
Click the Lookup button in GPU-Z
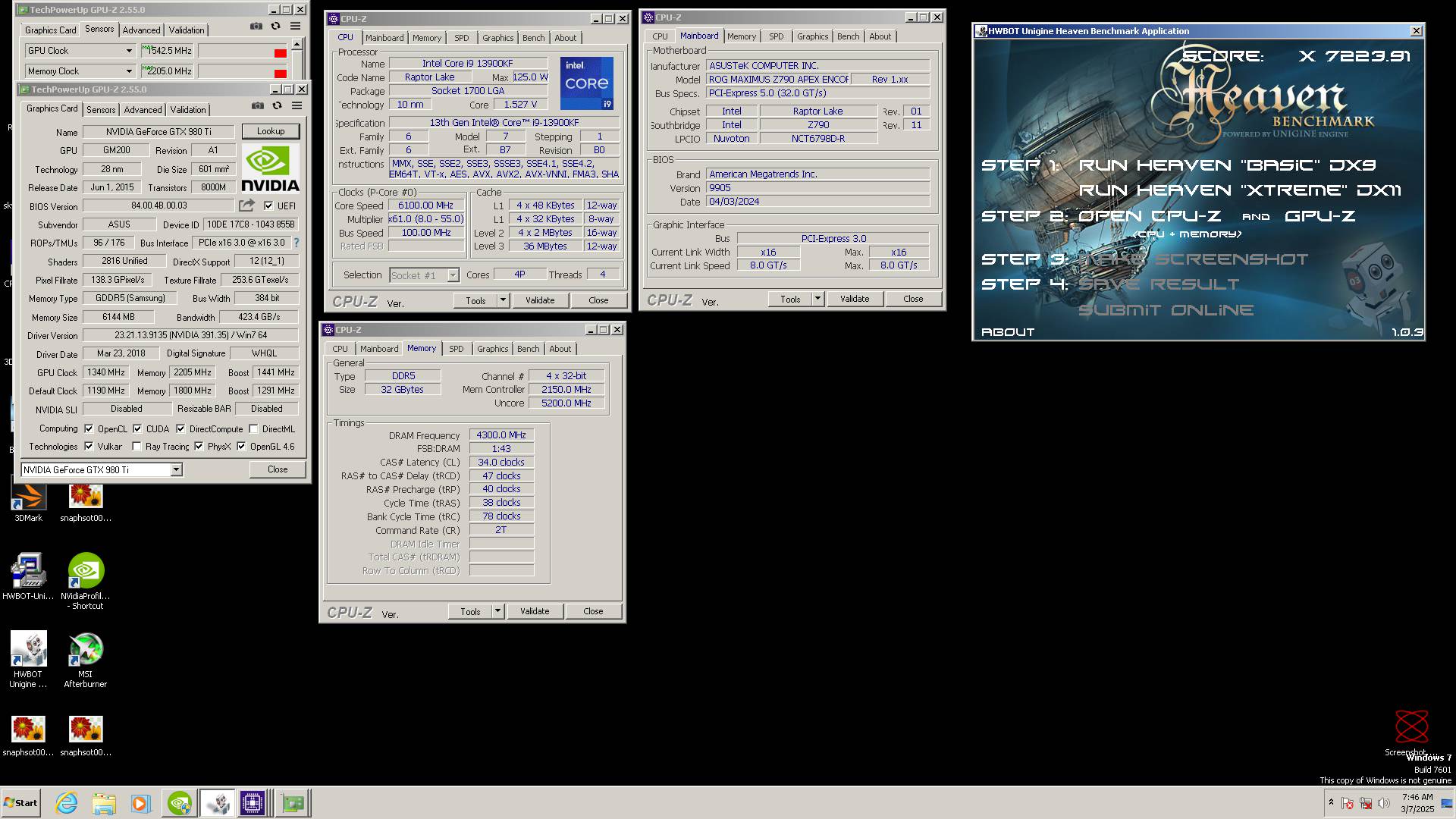pyautogui.click(x=271, y=131)
